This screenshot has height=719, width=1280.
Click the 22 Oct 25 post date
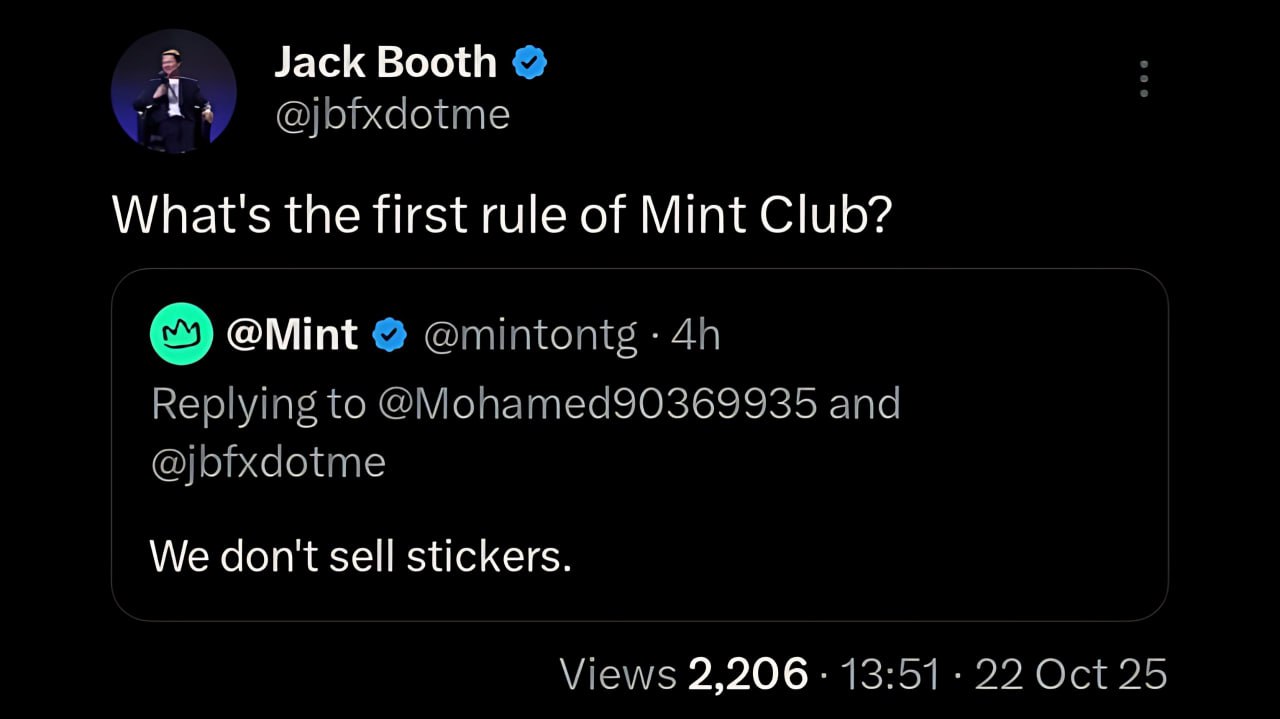1070,674
